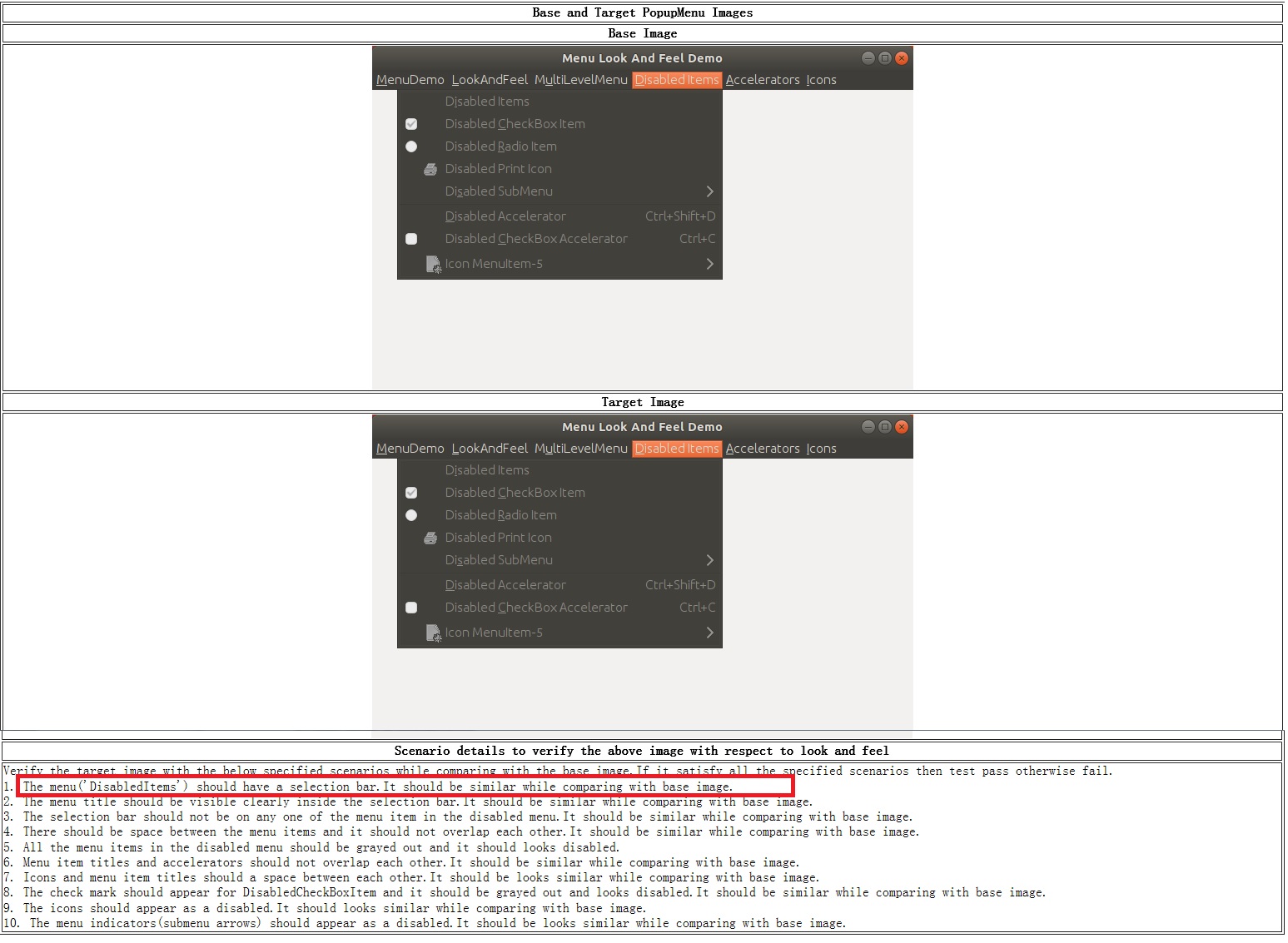Open the LookAndFeel menu in target image

click(x=490, y=449)
